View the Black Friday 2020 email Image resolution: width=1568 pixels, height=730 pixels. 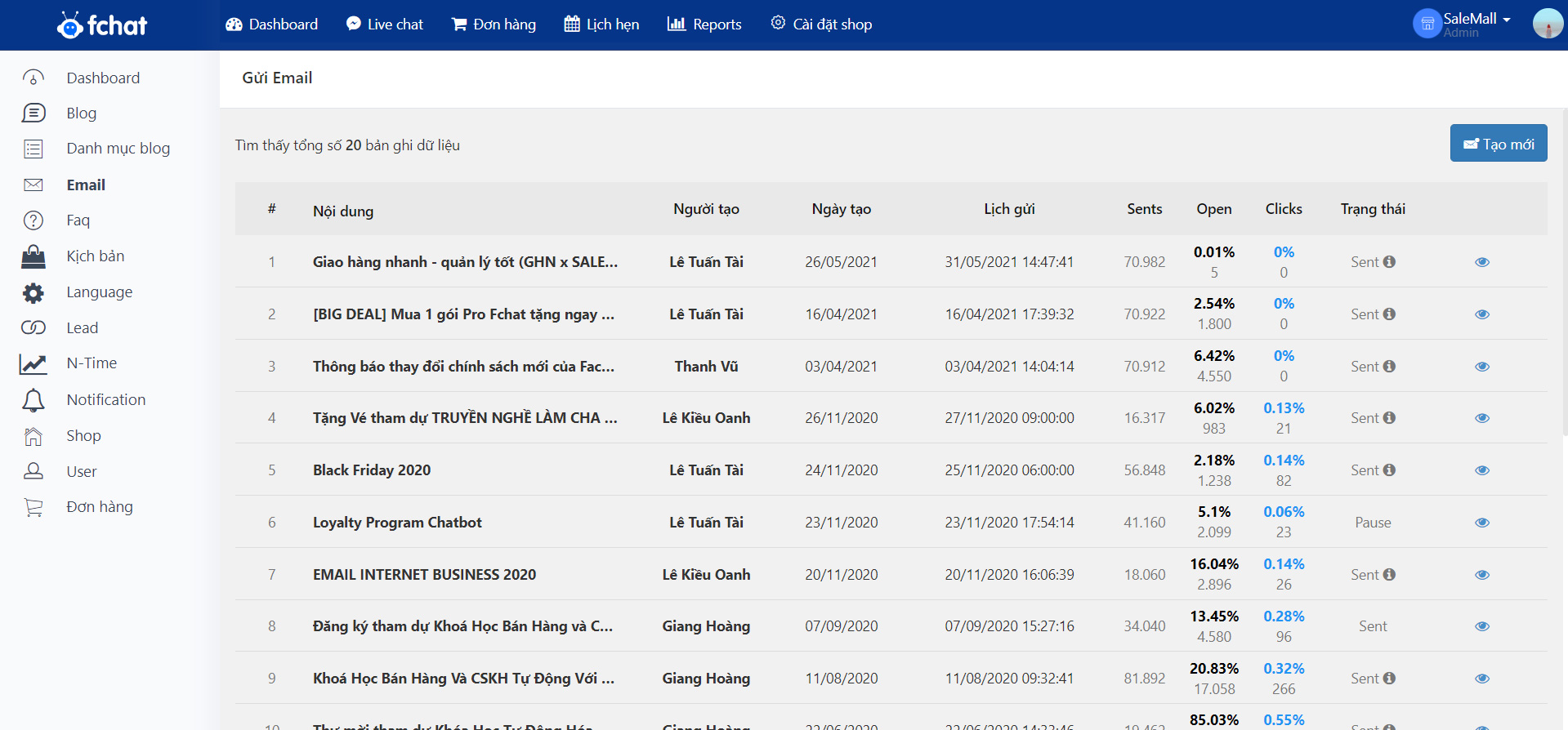[1481, 470]
